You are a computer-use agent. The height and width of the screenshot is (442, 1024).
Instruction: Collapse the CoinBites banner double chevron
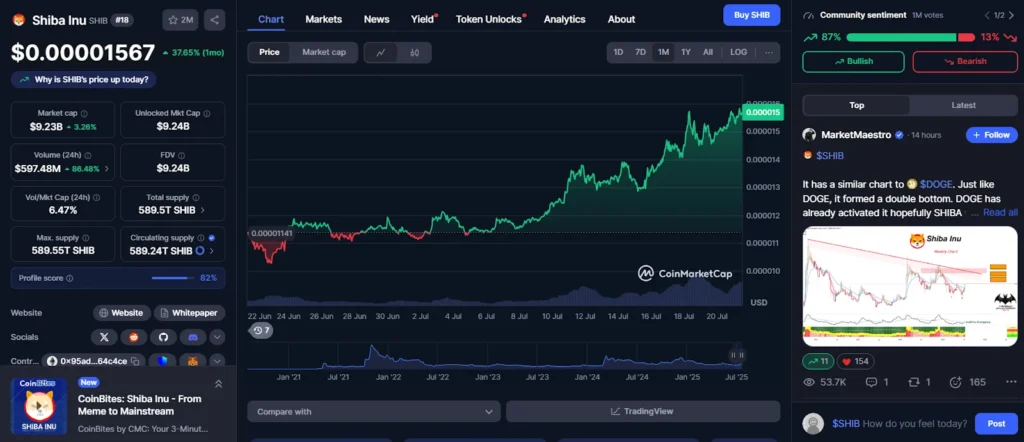pos(219,384)
